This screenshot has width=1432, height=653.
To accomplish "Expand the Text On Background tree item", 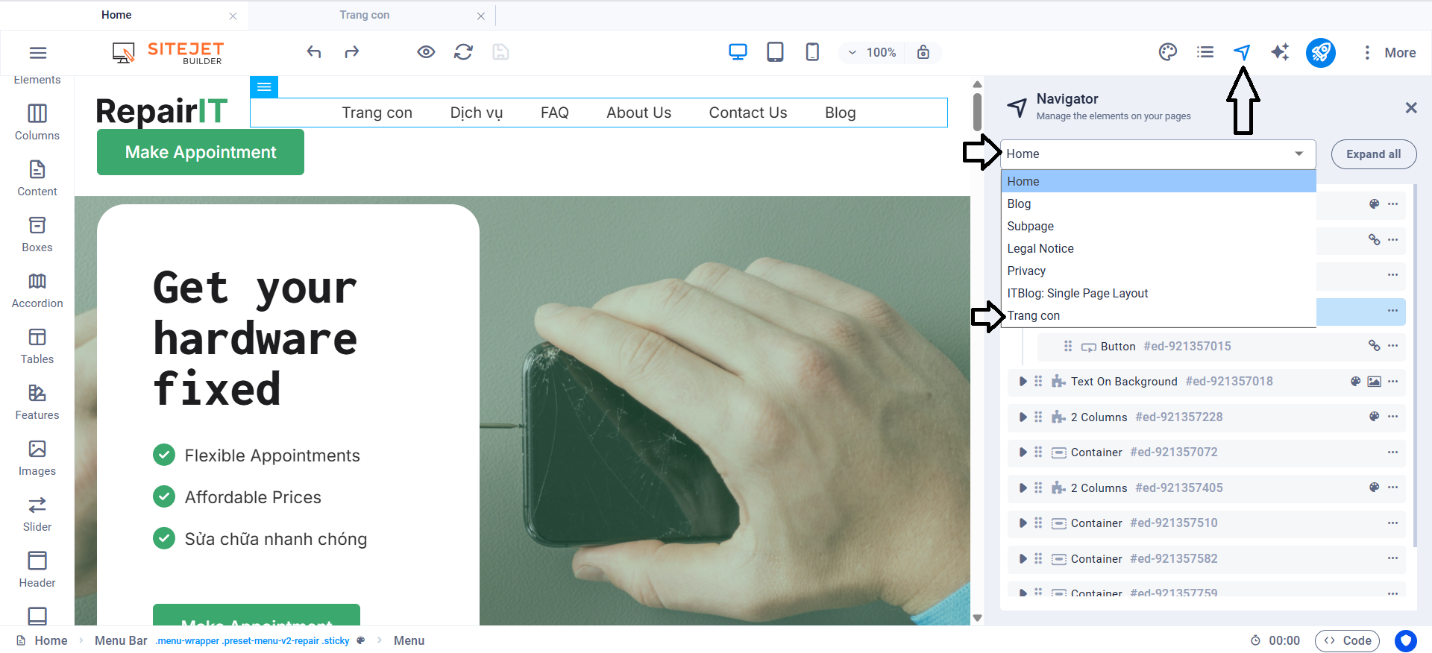I will 1022,381.
